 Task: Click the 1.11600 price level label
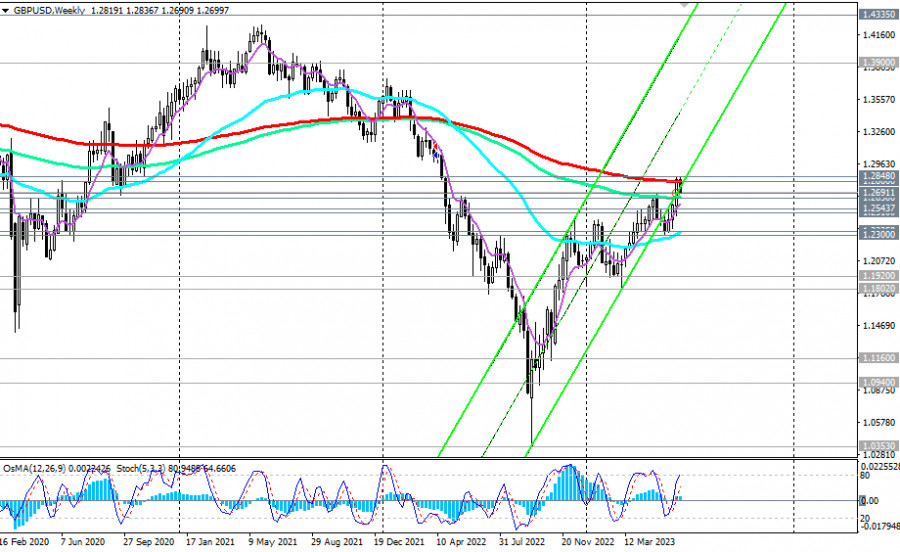click(x=877, y=357)
